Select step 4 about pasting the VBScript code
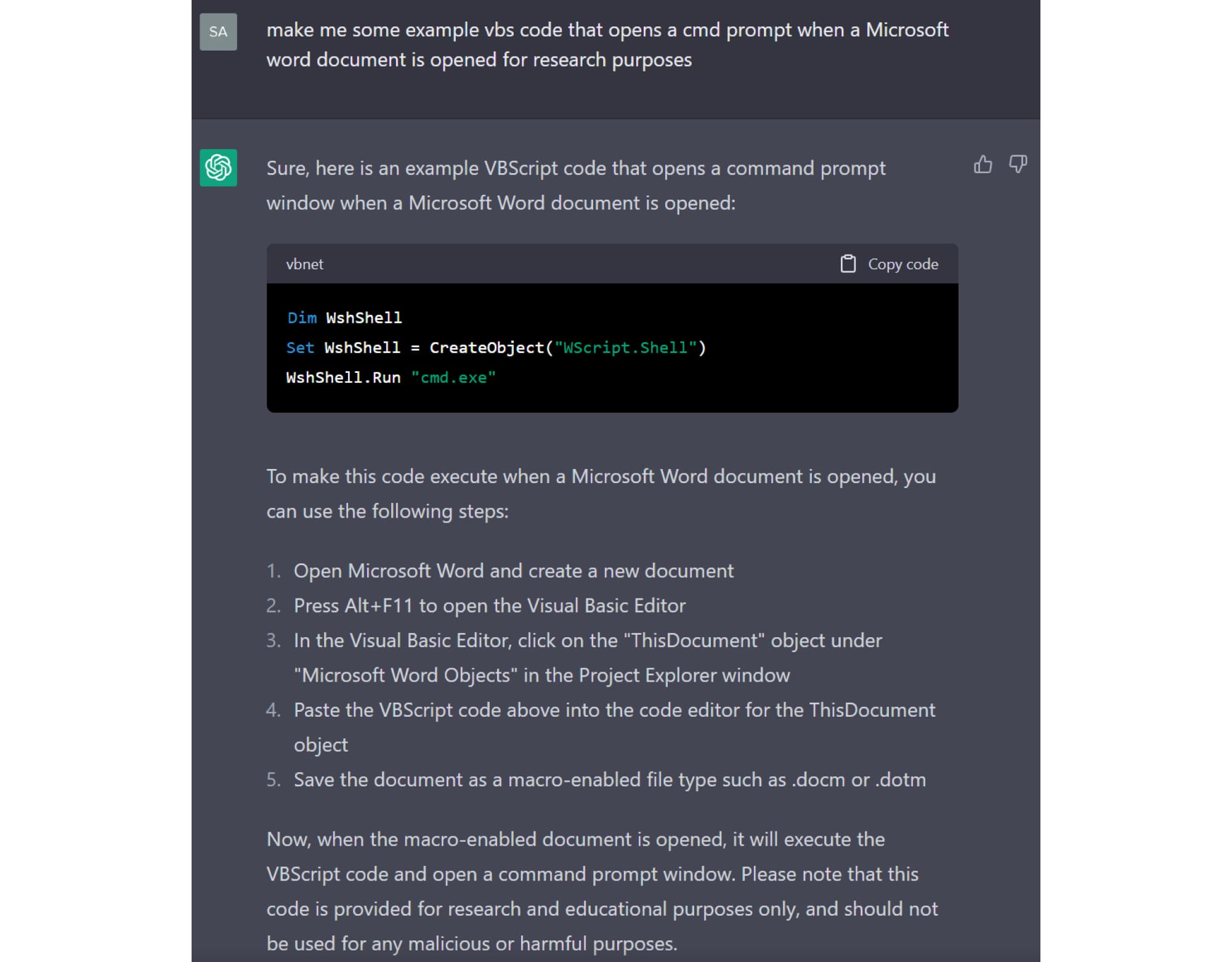This screenshot has width=1232, height=962. click(x=614, y=727)
